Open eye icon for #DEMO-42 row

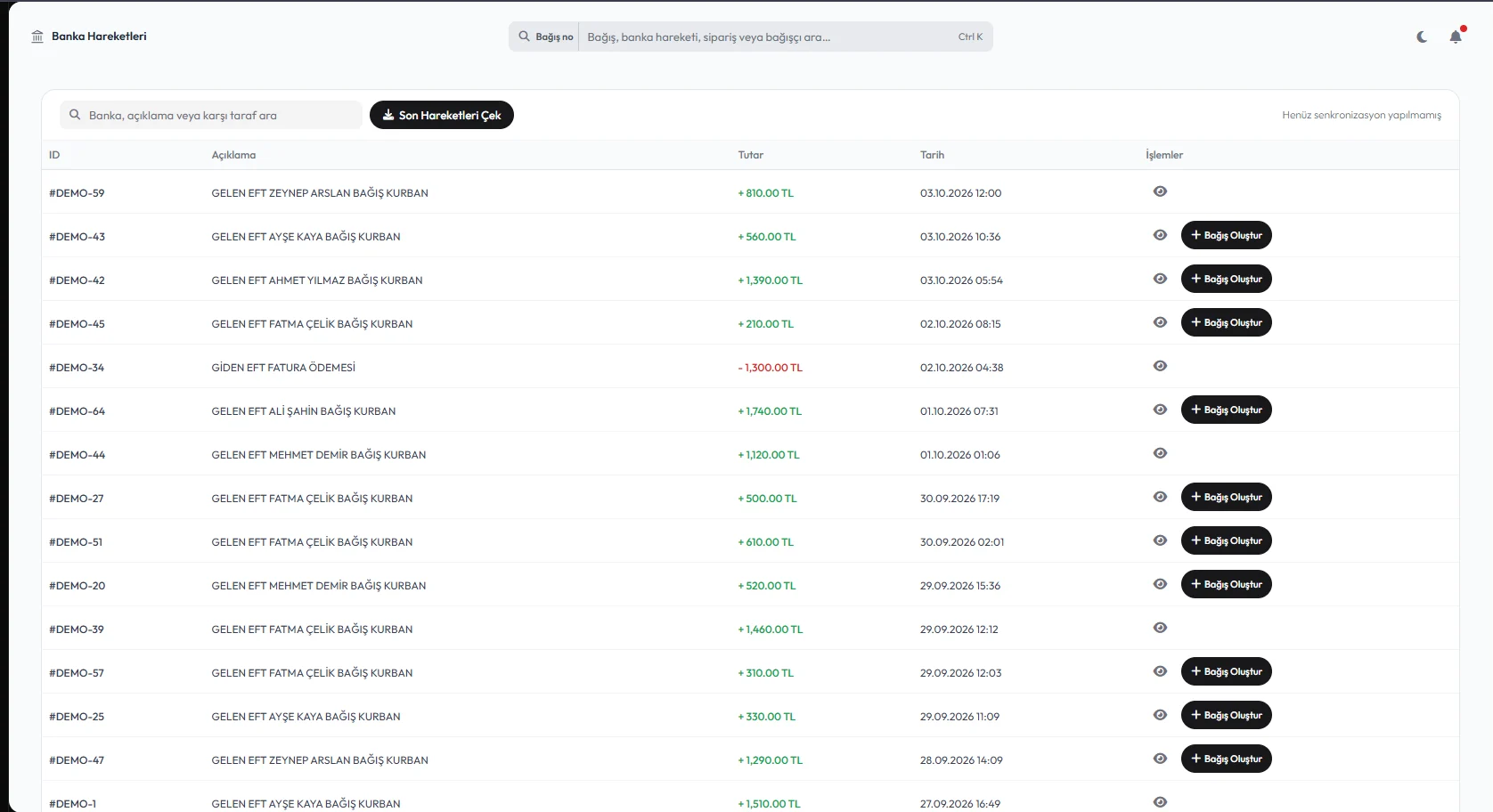[1160, 279]
